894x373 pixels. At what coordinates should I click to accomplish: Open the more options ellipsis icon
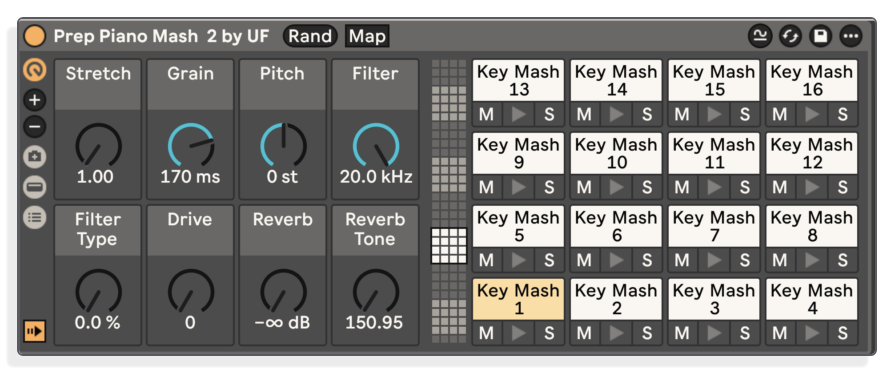[851, 36]
